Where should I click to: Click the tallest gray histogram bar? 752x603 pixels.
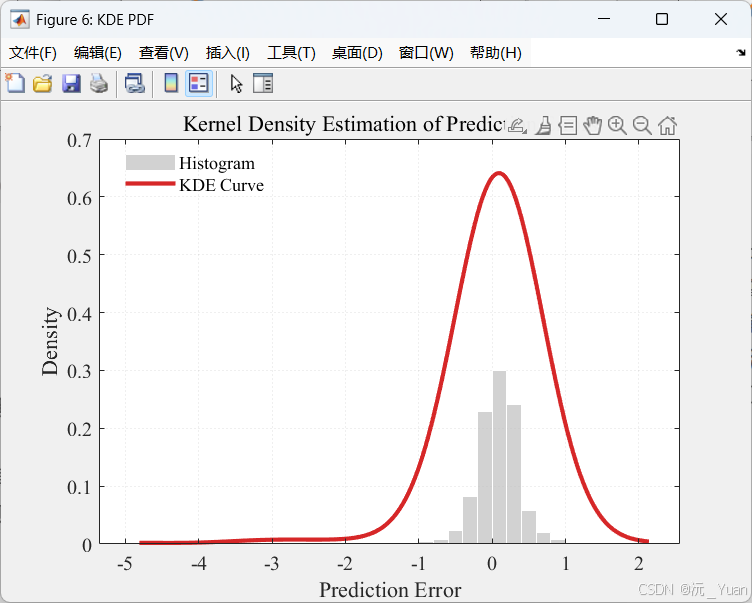499,457
